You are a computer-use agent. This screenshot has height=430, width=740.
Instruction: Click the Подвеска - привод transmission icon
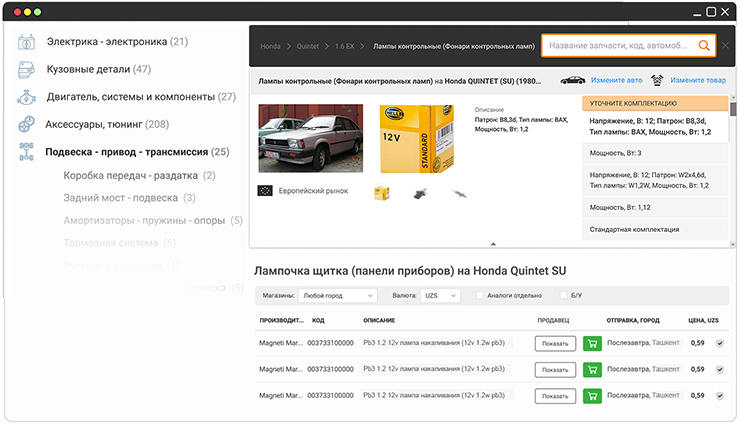26,152
